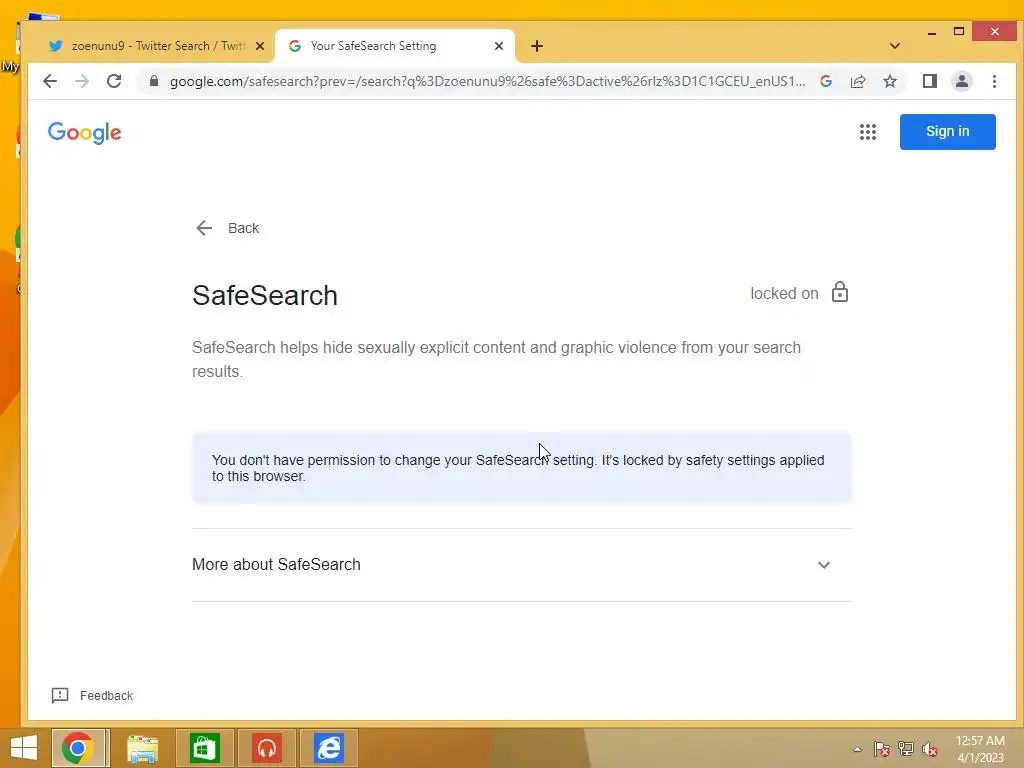Click the muted volume tray icon
The width and height of the screenshot is (1024, 768).
click(930, 749)
